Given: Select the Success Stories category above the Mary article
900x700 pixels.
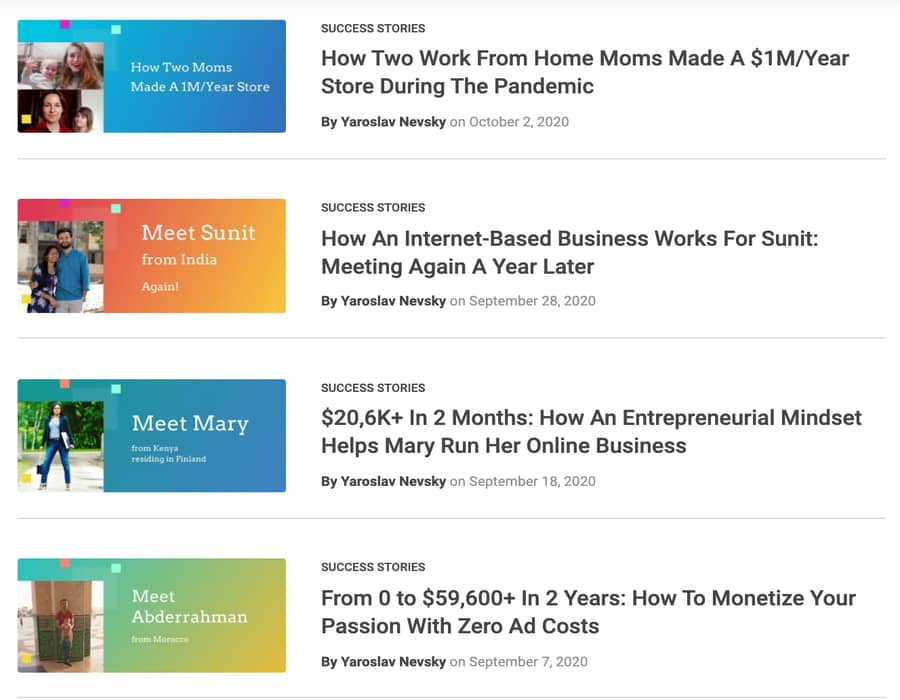Looking at the screenshot, I should pos(373,388).
